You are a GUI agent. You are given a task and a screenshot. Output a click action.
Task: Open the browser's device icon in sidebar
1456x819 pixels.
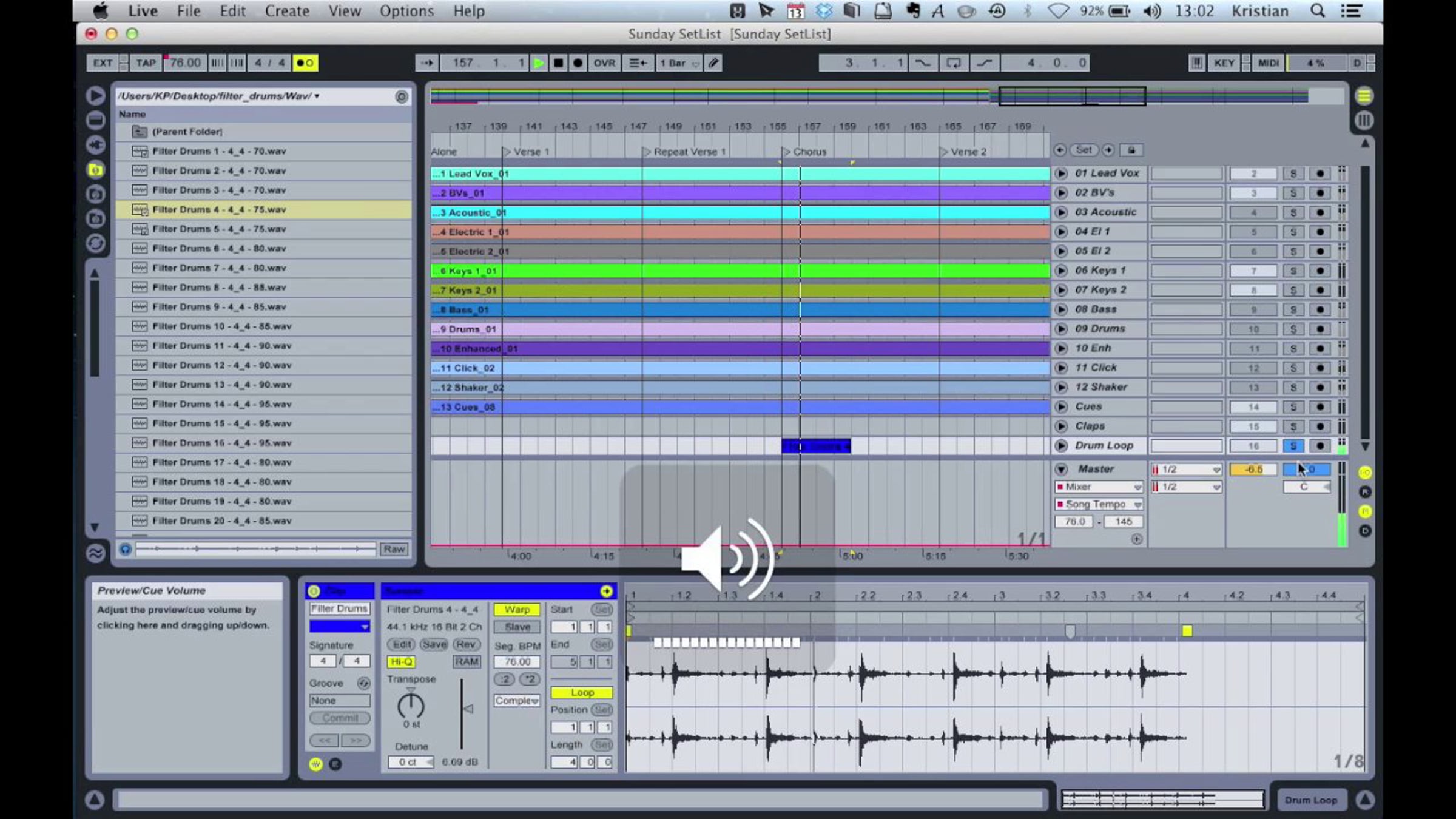95,121
